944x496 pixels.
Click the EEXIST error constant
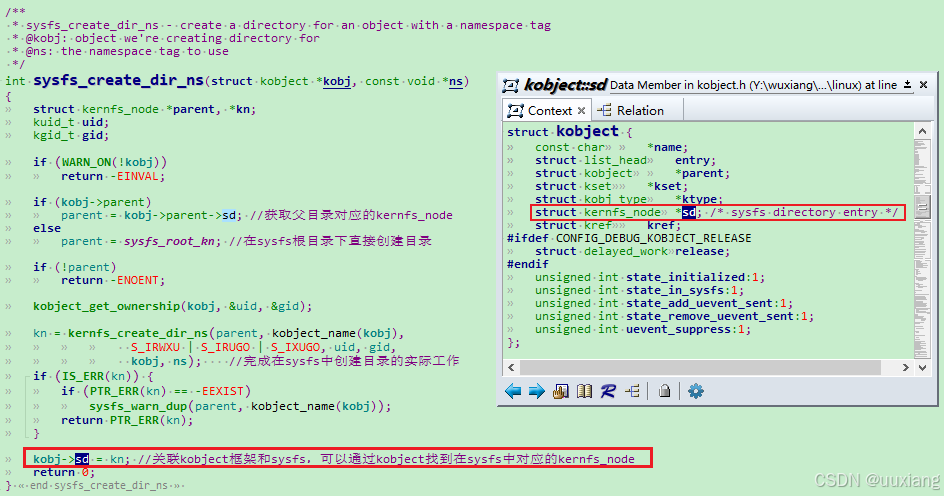(222, 391)
